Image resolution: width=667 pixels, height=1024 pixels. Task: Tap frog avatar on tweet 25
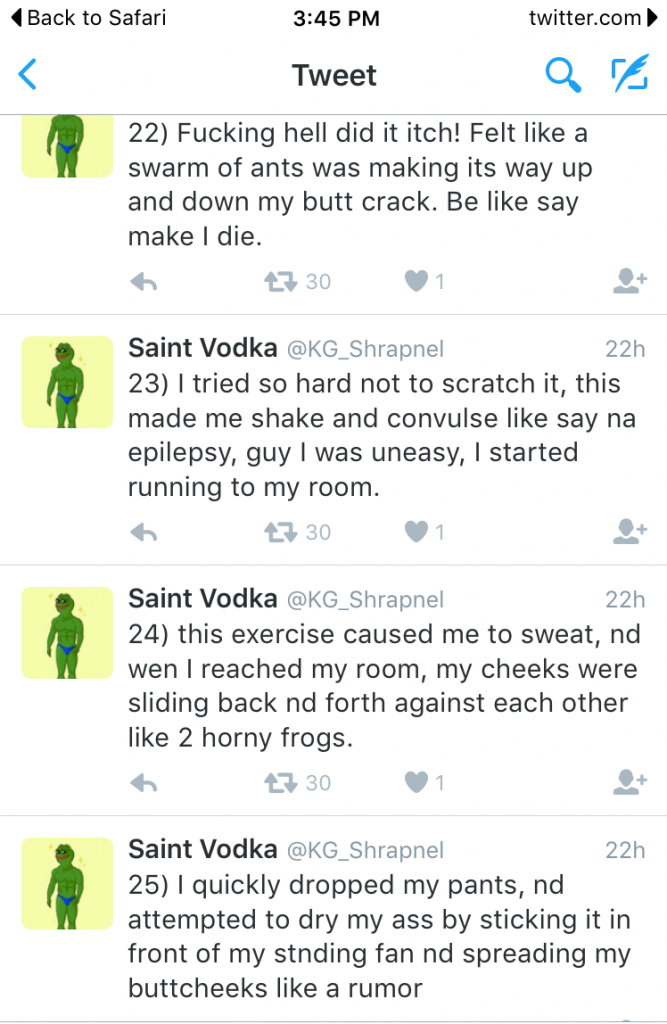click(x=68, y=883)
